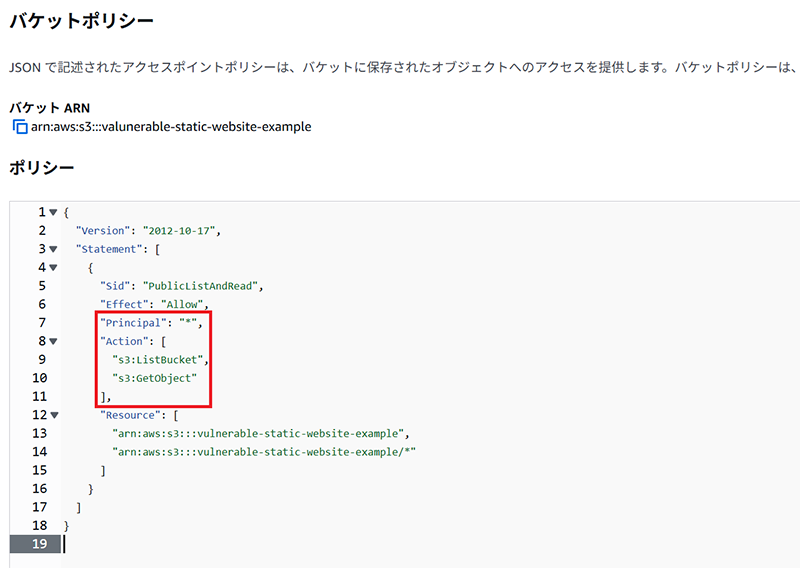Viewport: 800px width, 568px height.
Task: Click line number 5 in the gutter
Action: 41,286
